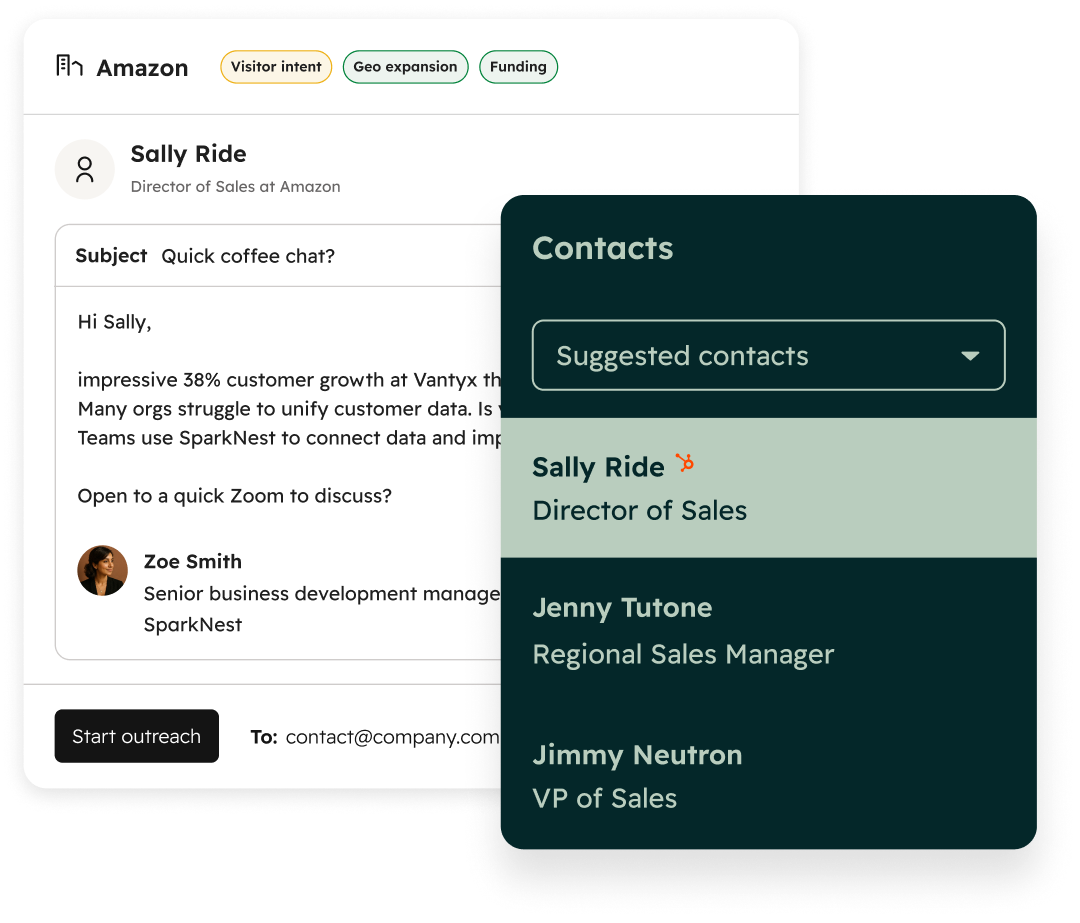Click the 'Many orgs struggle' email line
Viewport: 1080px width, 923px height.
(x=289, y=409)
